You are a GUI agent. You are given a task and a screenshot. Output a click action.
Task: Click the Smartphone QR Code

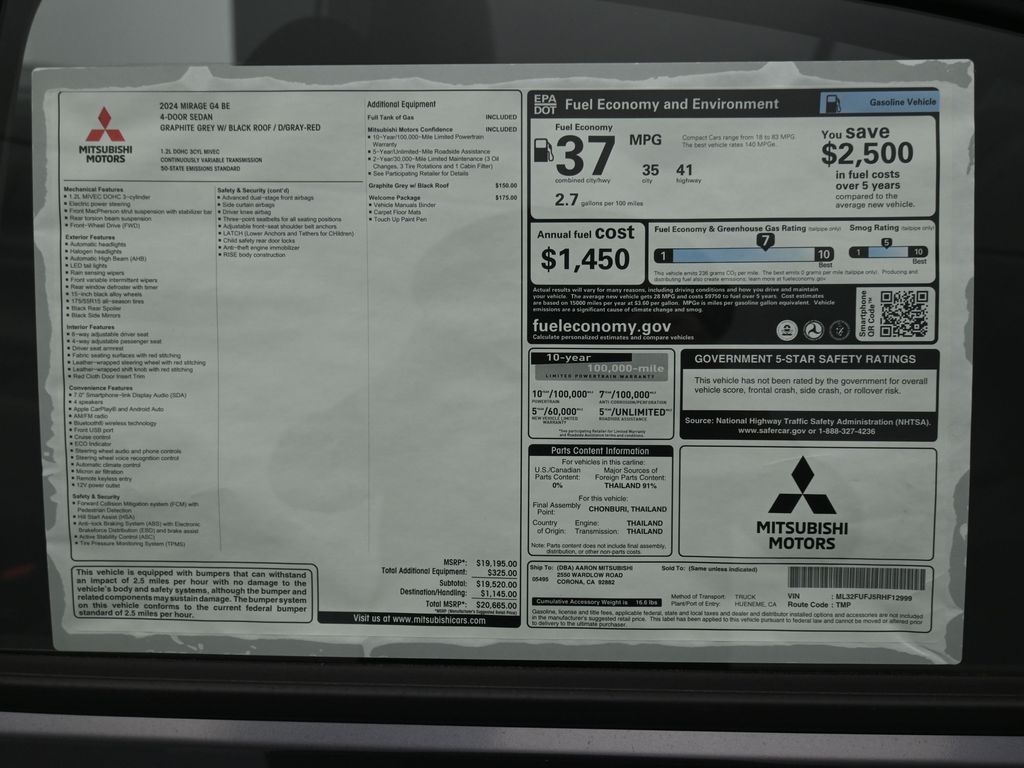[903, 314]
